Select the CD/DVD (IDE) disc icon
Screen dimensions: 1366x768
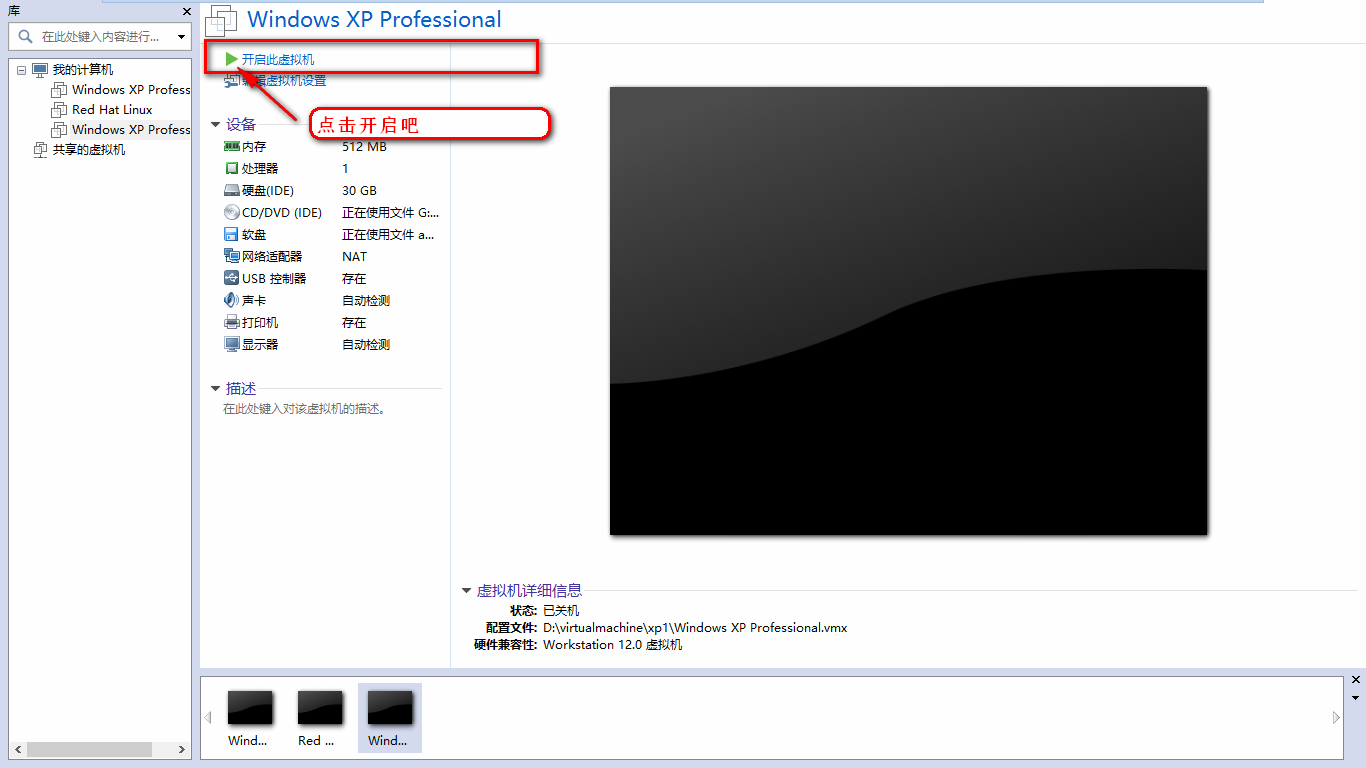(x=232, y=213)
